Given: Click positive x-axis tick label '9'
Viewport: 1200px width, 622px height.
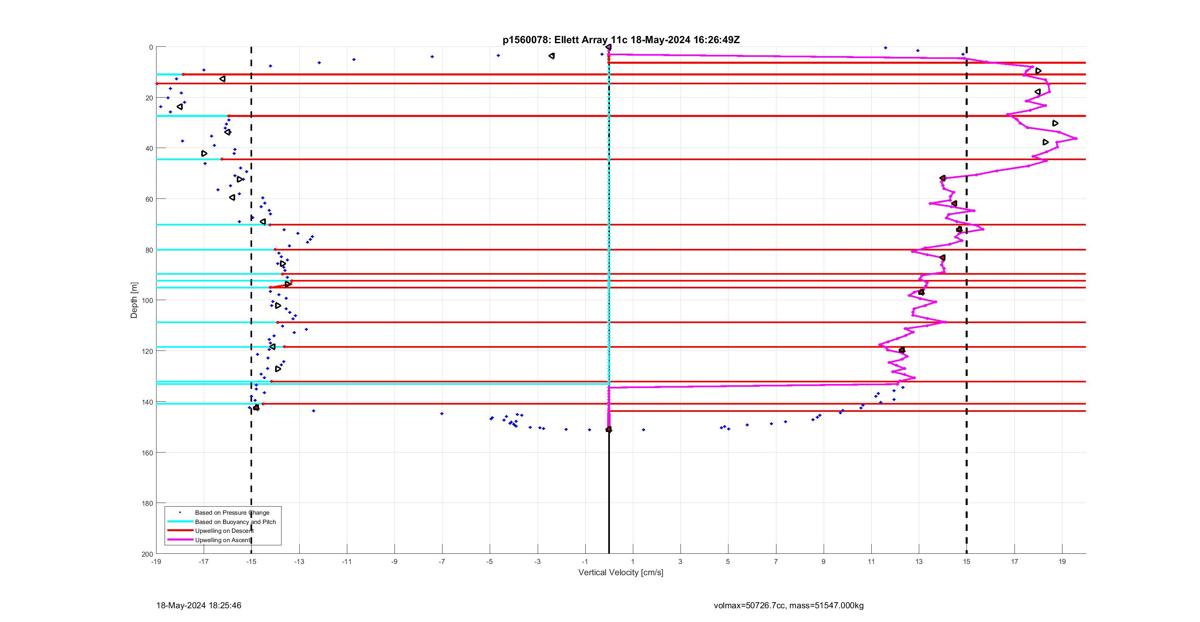Looking at the screenshot, I should coord(824,562).
